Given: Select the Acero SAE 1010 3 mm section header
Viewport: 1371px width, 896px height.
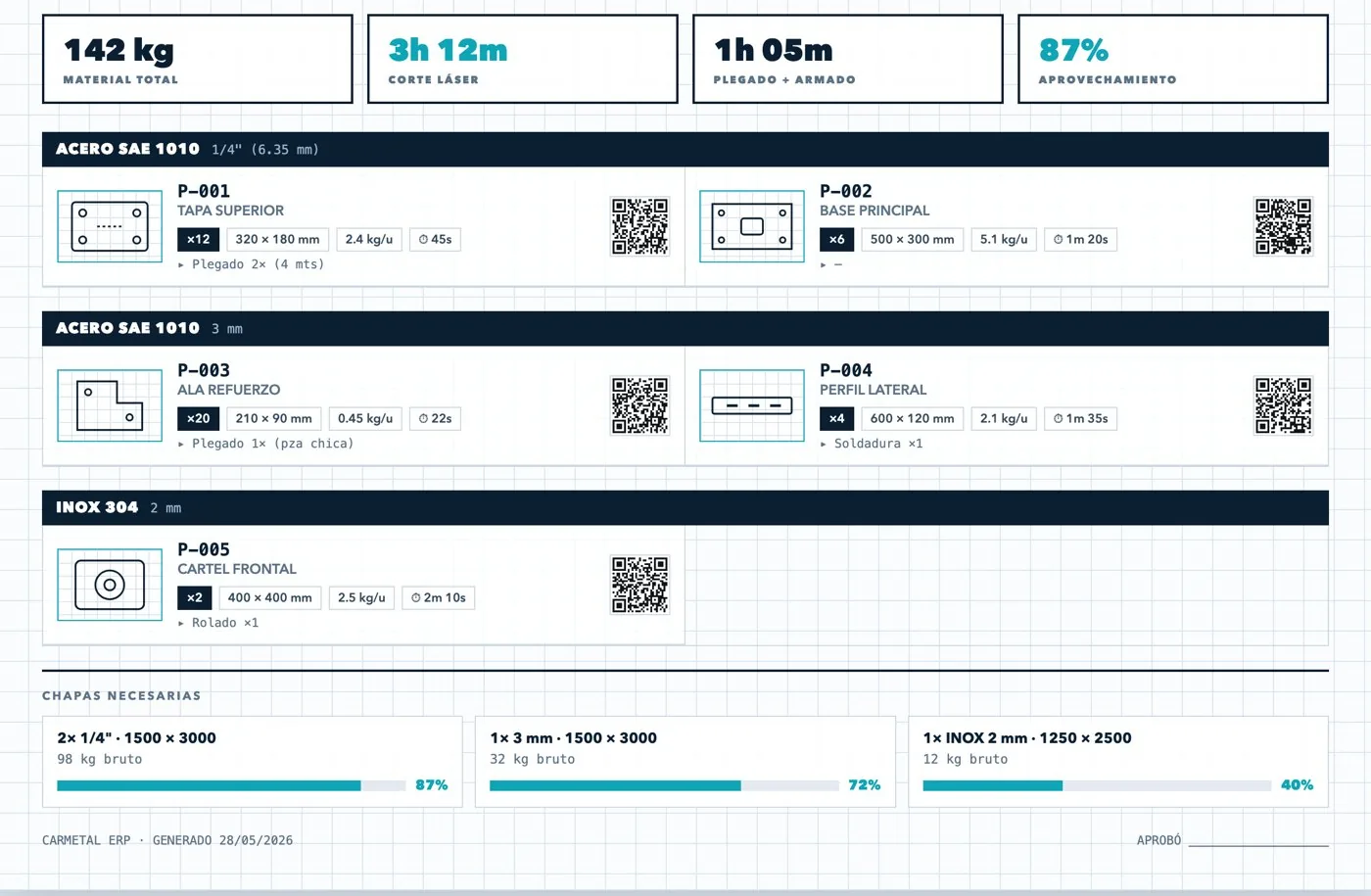Looking at the screenshot, I should click(x=685, y=329).
